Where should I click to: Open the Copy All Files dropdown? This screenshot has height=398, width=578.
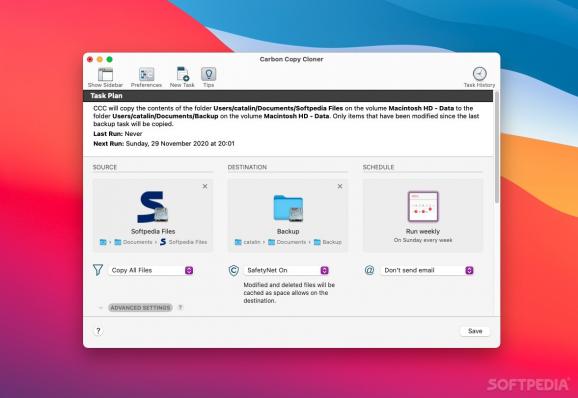[151, 270]
